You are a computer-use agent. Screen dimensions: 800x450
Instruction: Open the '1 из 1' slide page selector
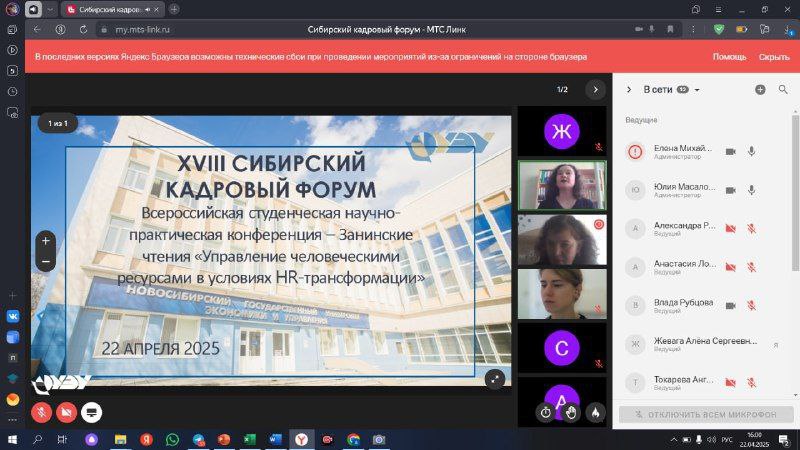(57, 123)
